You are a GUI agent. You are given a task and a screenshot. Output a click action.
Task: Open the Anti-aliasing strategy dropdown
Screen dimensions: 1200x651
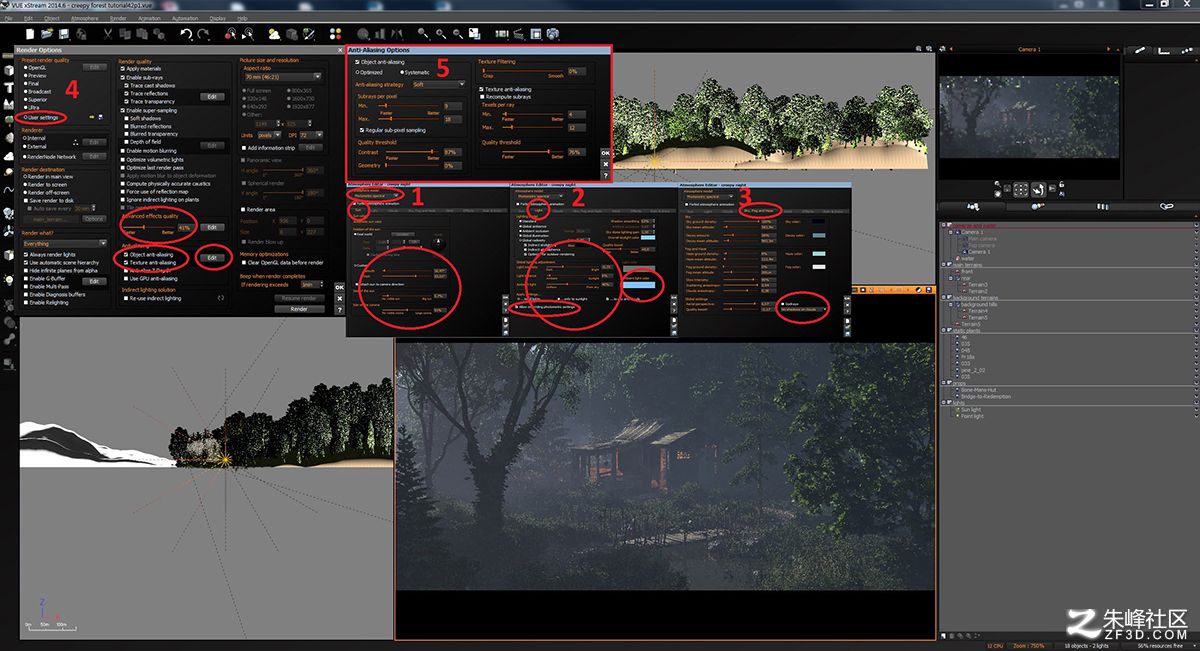click(x=439, y=85)
